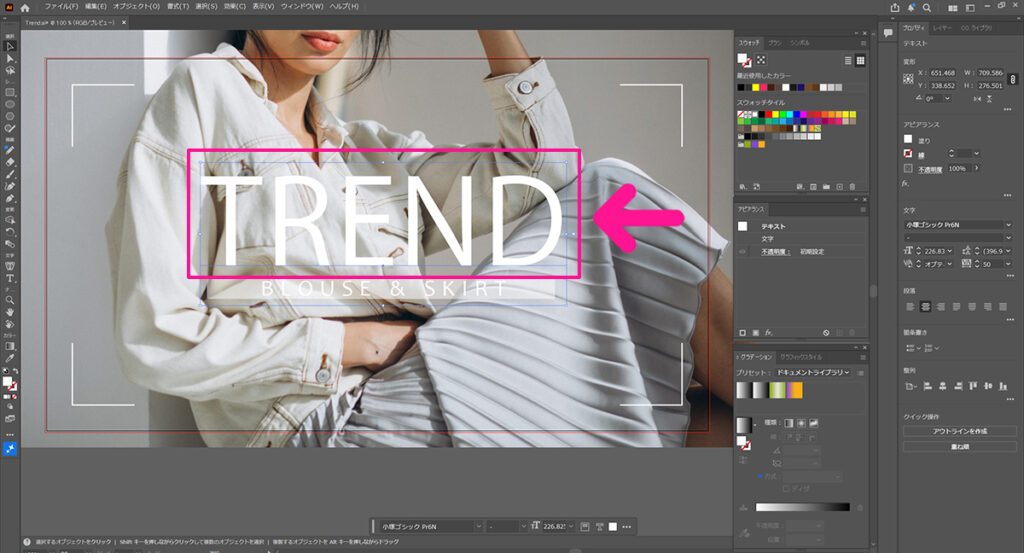Viewport: 1024px width, 553px height.
Task: Open the 編集(E) menu
Action: [x=95, y=7]
